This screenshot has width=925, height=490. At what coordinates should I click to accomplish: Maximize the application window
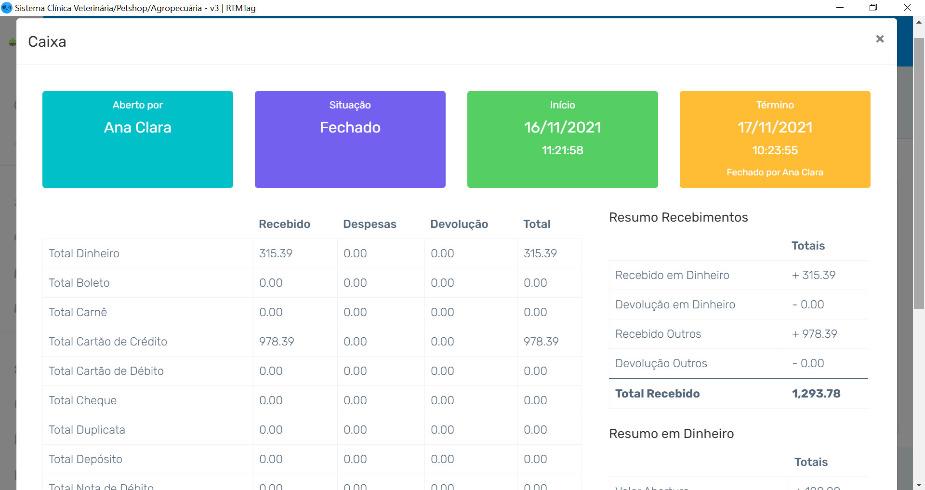point(873,7)
